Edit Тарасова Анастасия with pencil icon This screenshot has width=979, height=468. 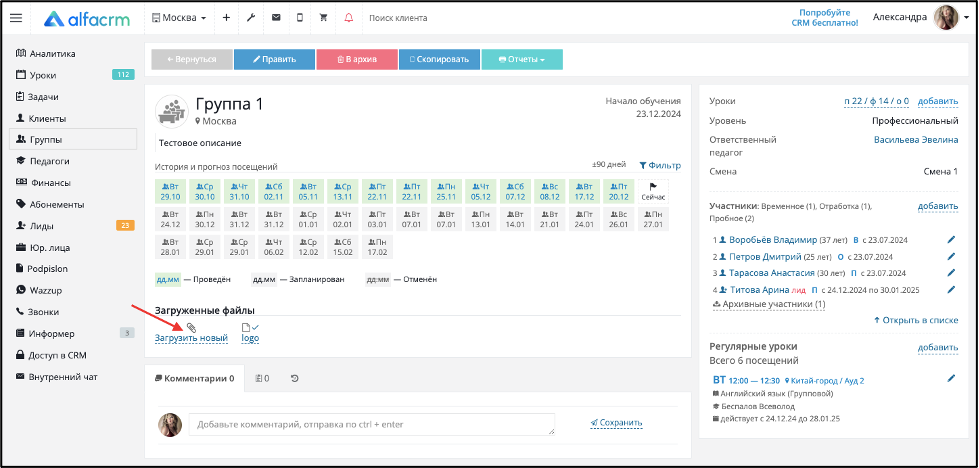coord(952,273)
